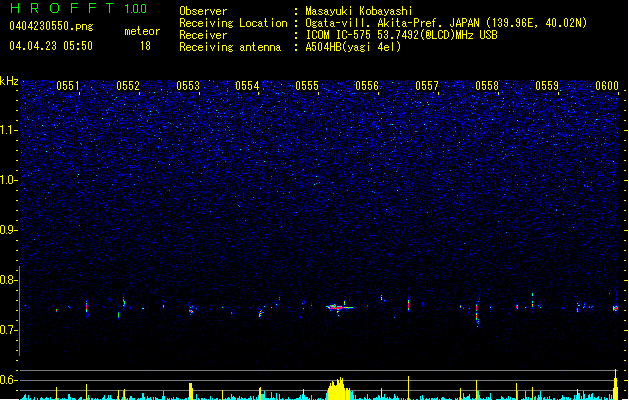Click the 0.7 kHz frequency label
Image resolution: width=629 pixels, height=400 pixels.
[8, 330]
